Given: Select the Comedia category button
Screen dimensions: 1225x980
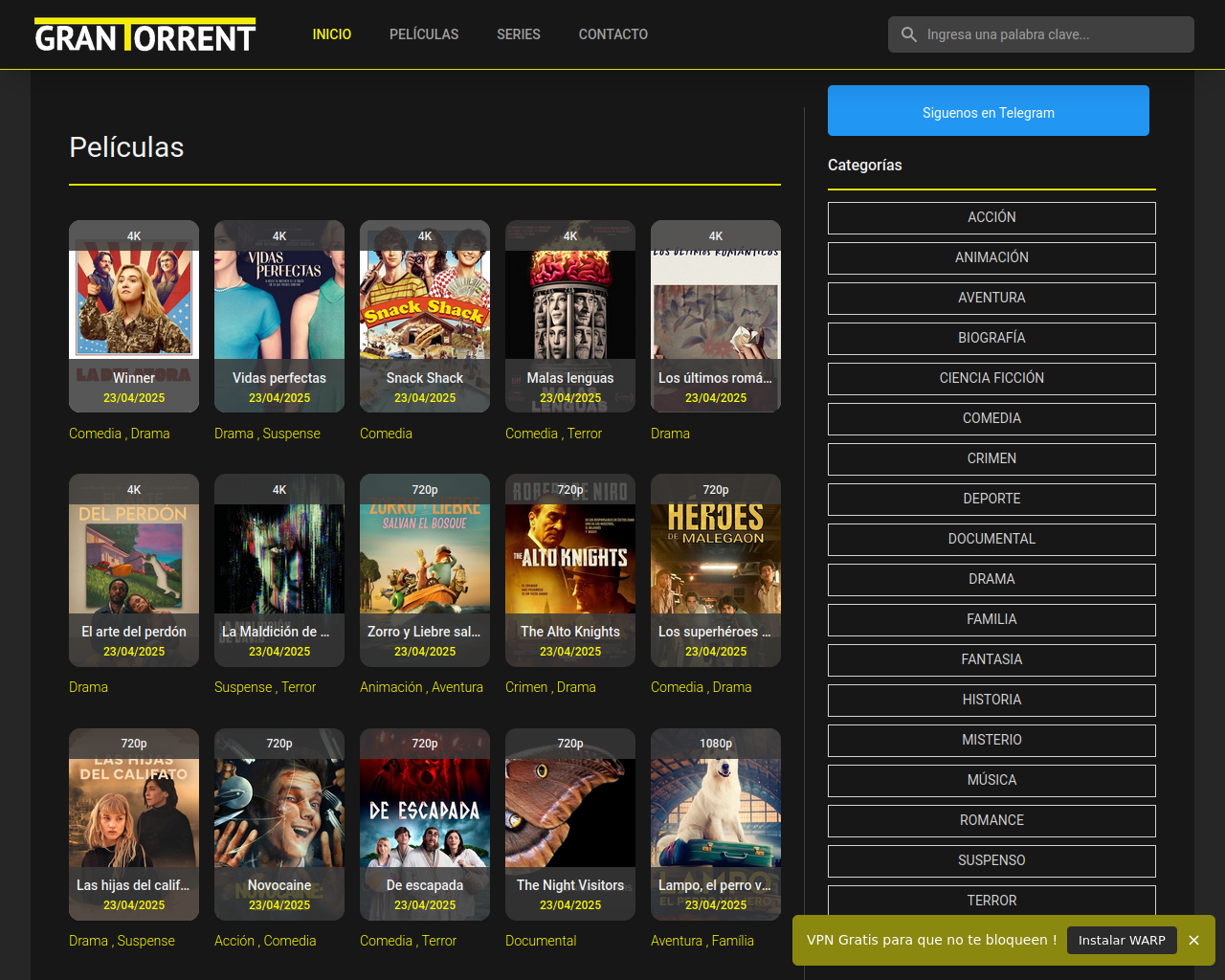Looking at the screenshot, I should pyautogui.click(x=991, y=419).
